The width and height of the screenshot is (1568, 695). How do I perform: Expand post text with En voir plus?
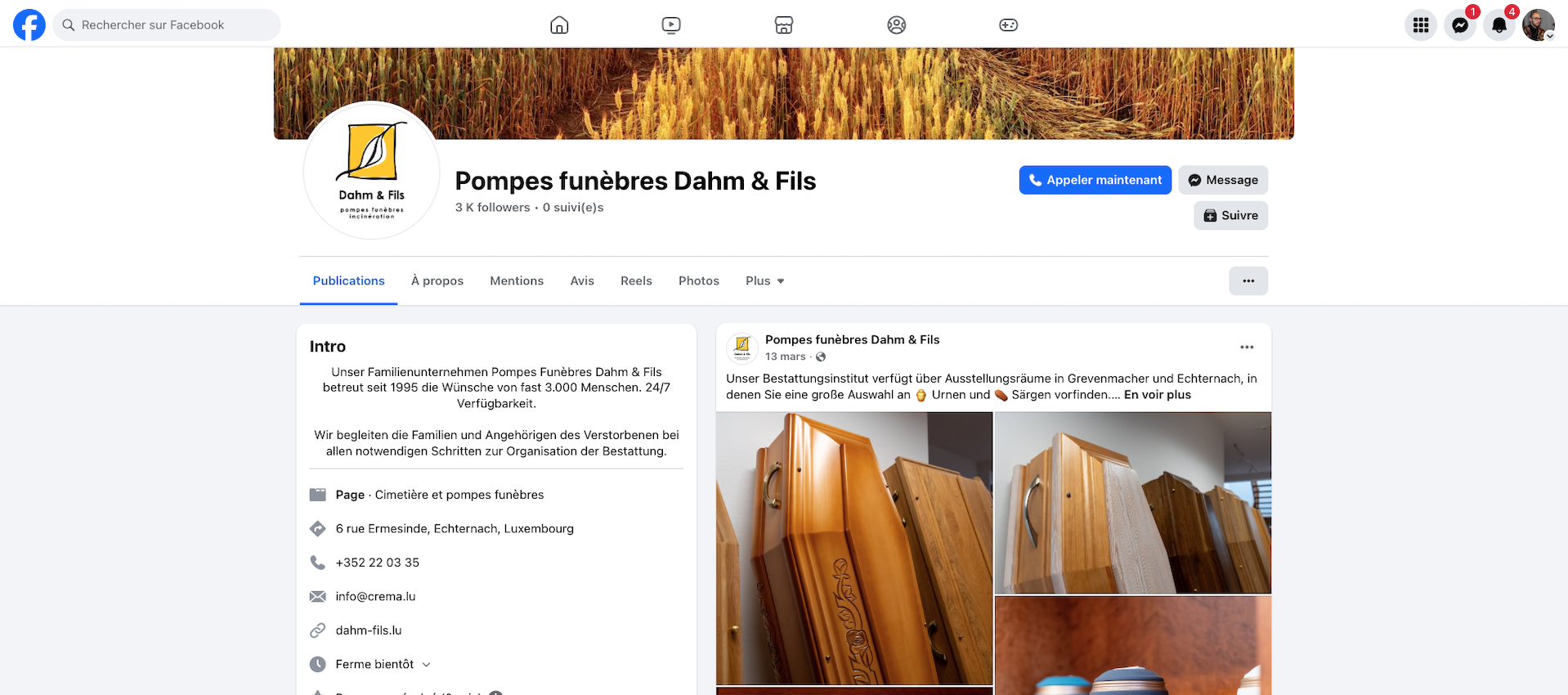[1158, 395]
